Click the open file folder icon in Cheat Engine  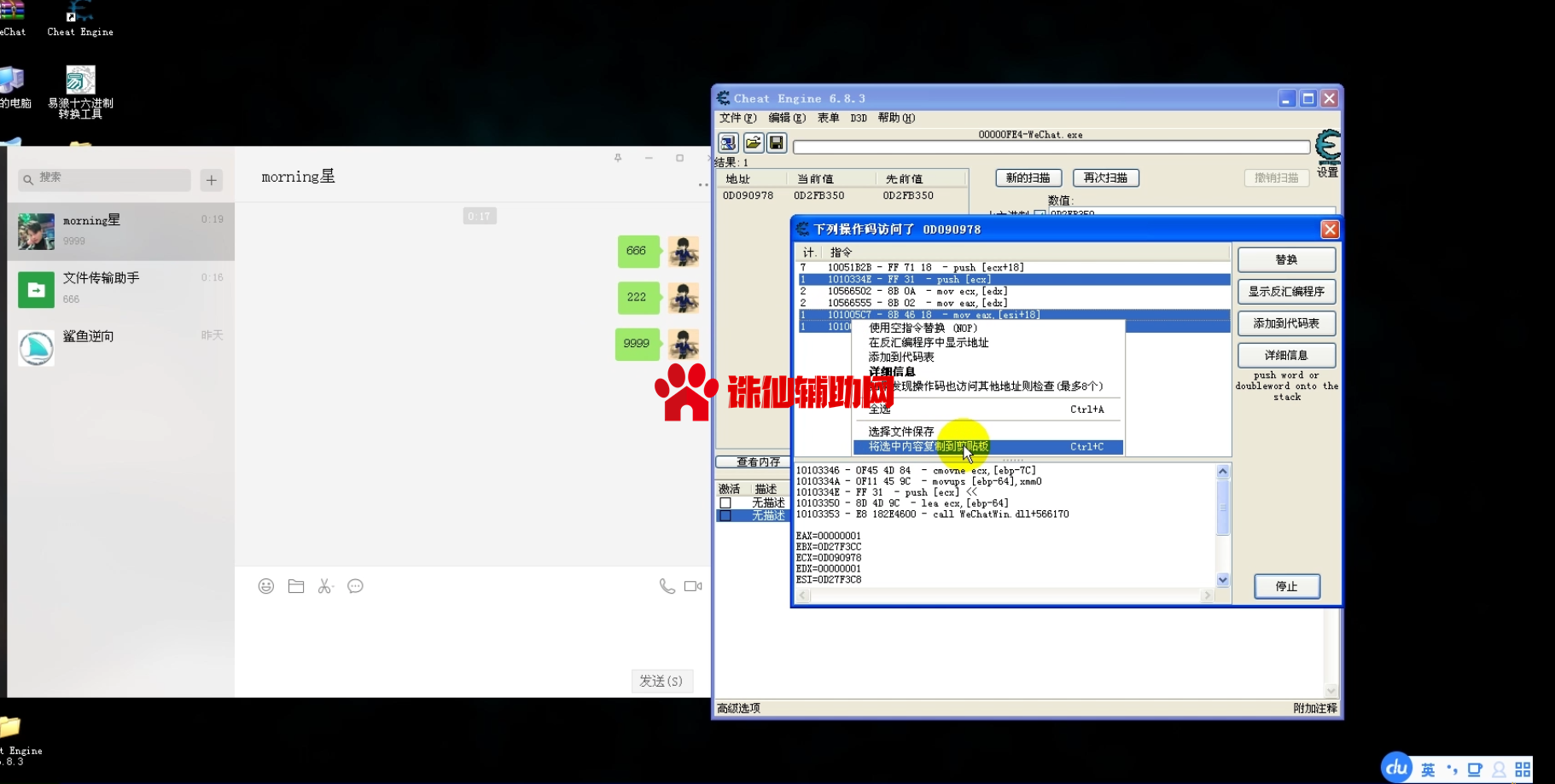(753, 142)
